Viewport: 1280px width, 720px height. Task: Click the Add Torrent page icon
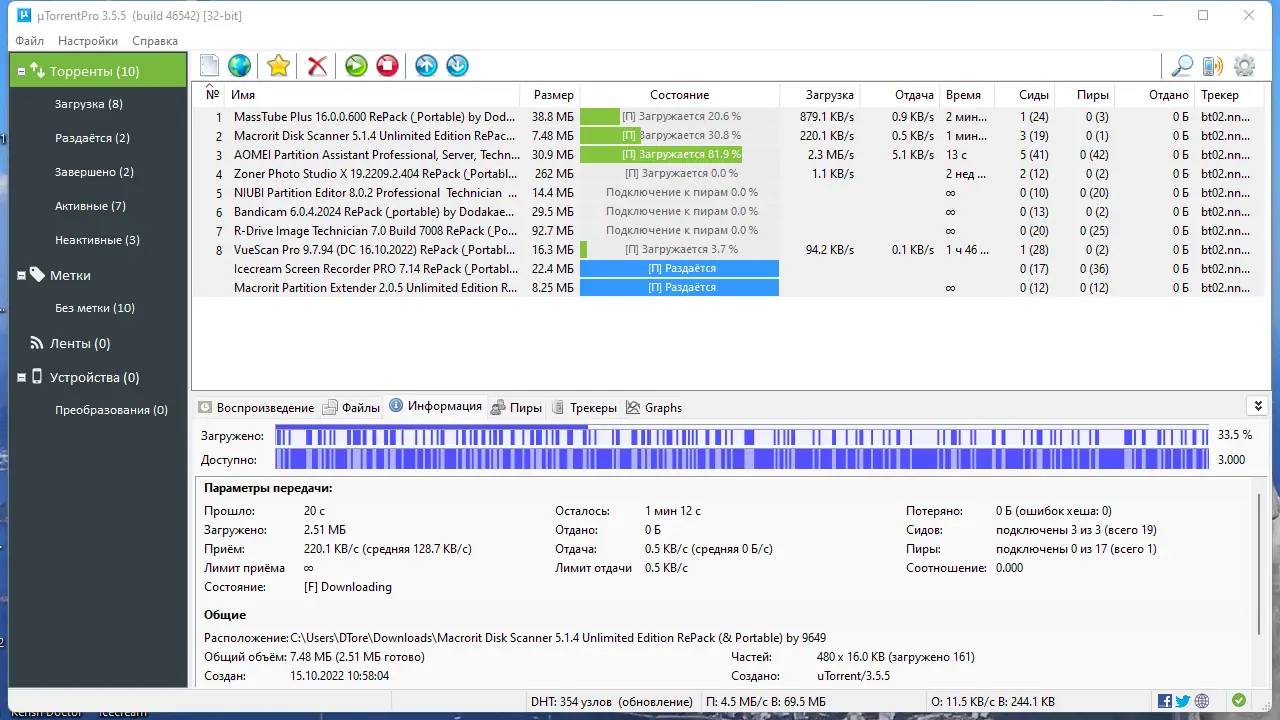(x=209, y=66)
